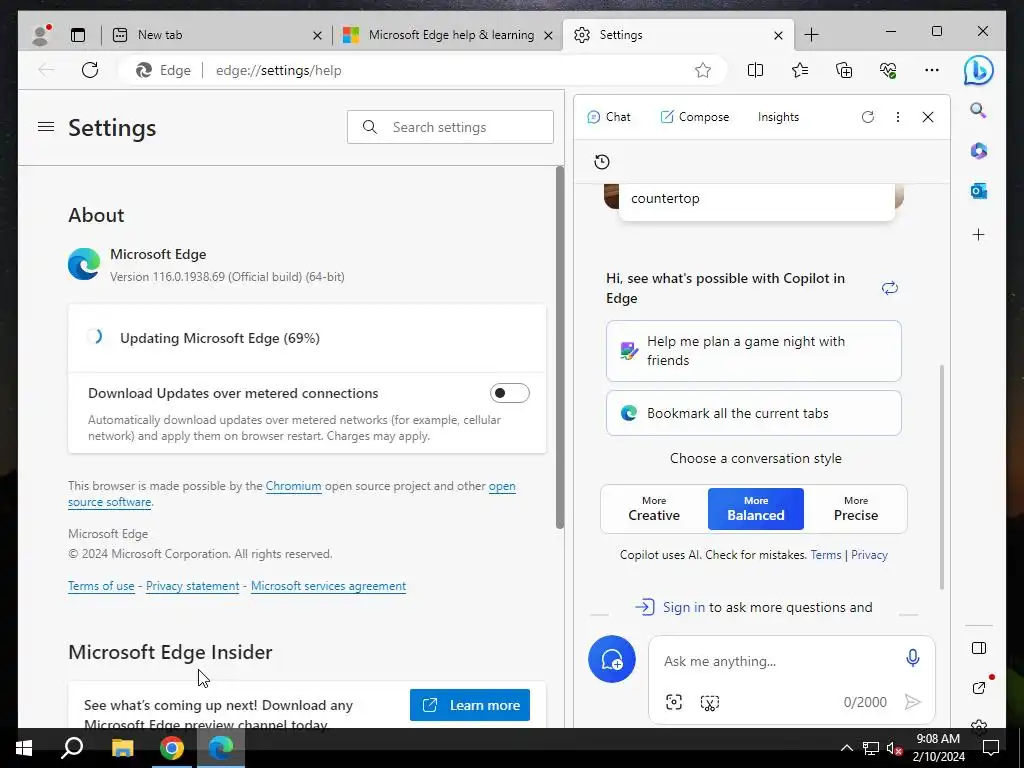Shuffle the Copilot suggestion prompts

click(889, 288)
